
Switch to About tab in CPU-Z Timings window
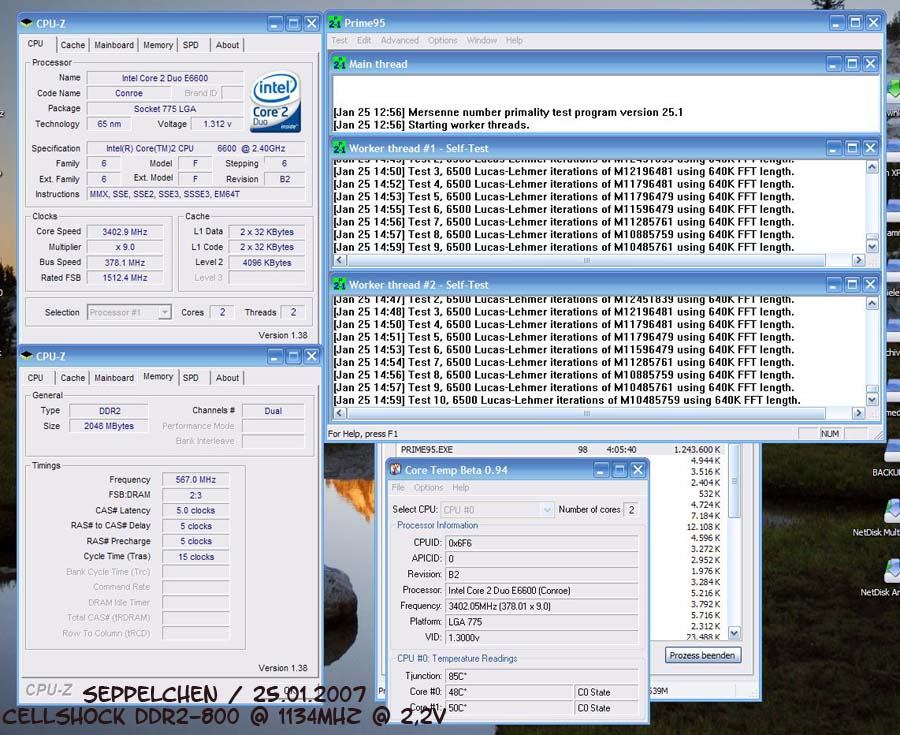coord(227,378)
